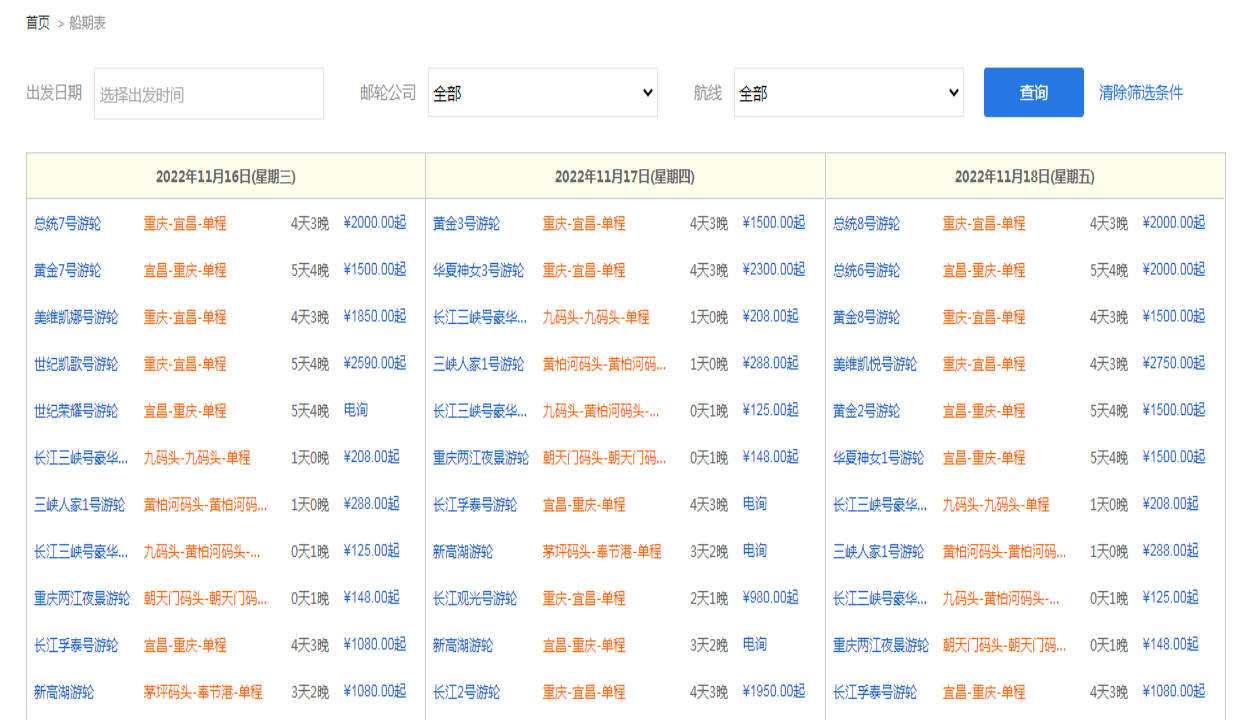The height and width of the screenshot is (720, 1237).
Task: Select 黄金3号游轮 cruise link
Action: click(x=466, y=223)
